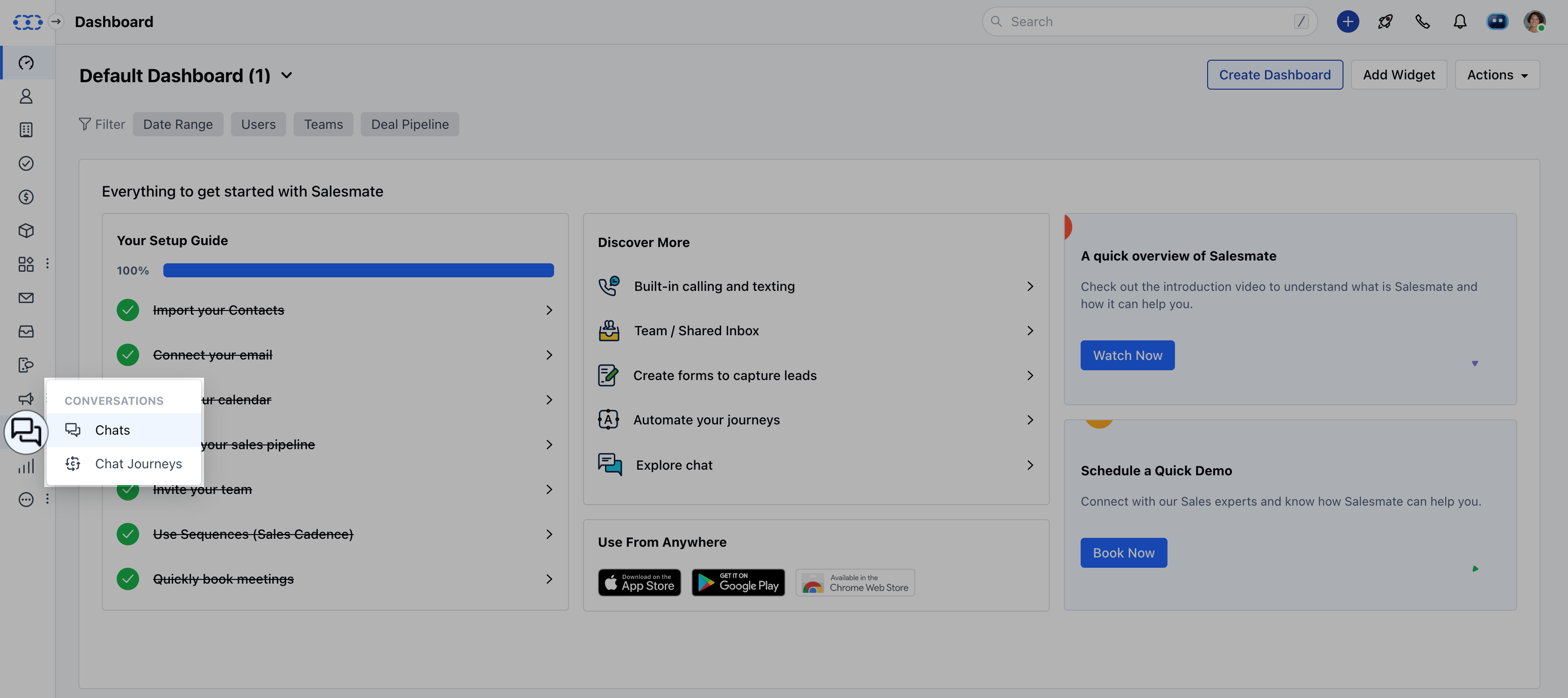Click the 100% setup progress bar
This screenshot has height=698, width=1568.
(358, 269)
